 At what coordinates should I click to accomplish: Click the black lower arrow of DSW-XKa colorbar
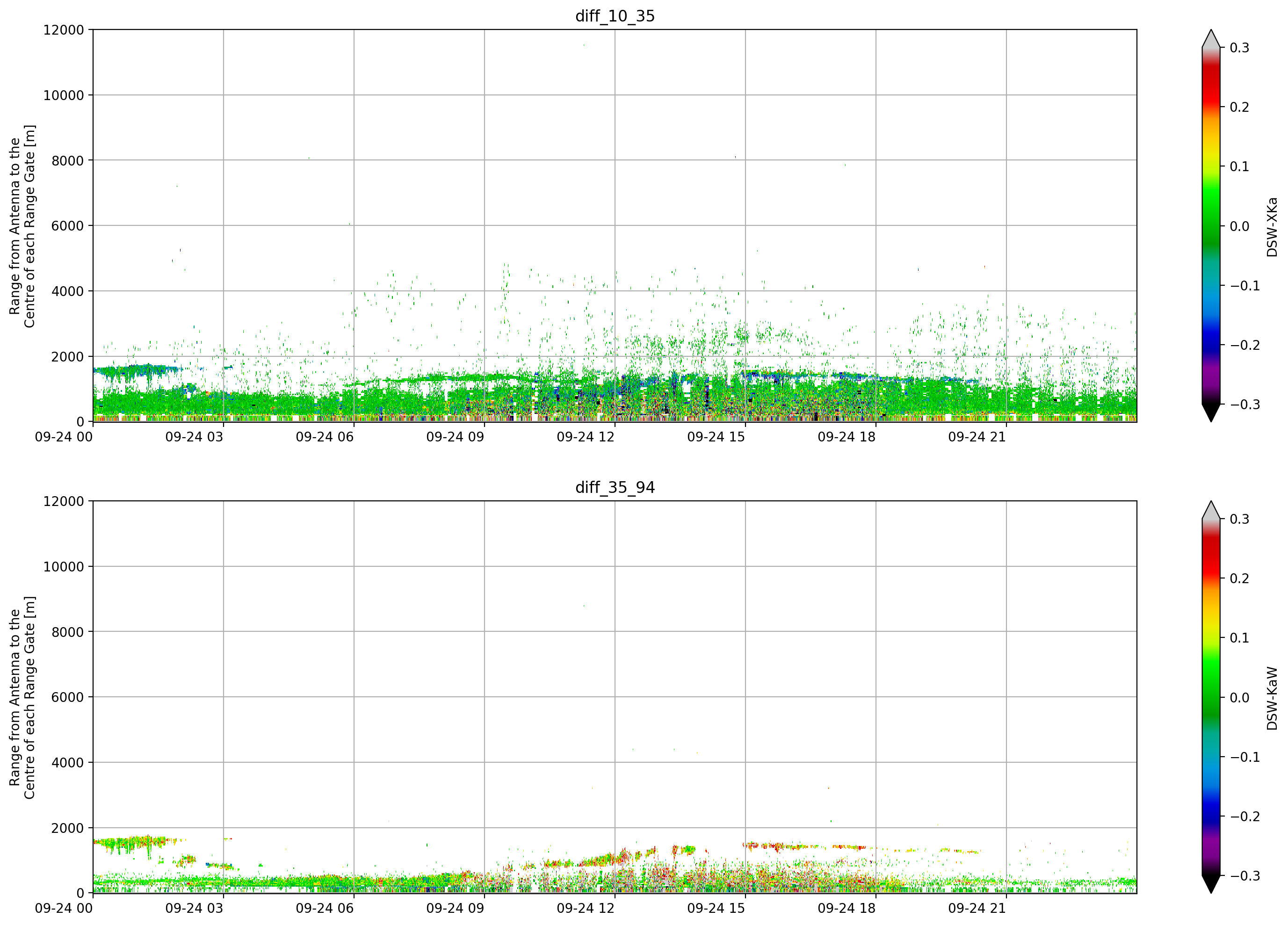1211,413
